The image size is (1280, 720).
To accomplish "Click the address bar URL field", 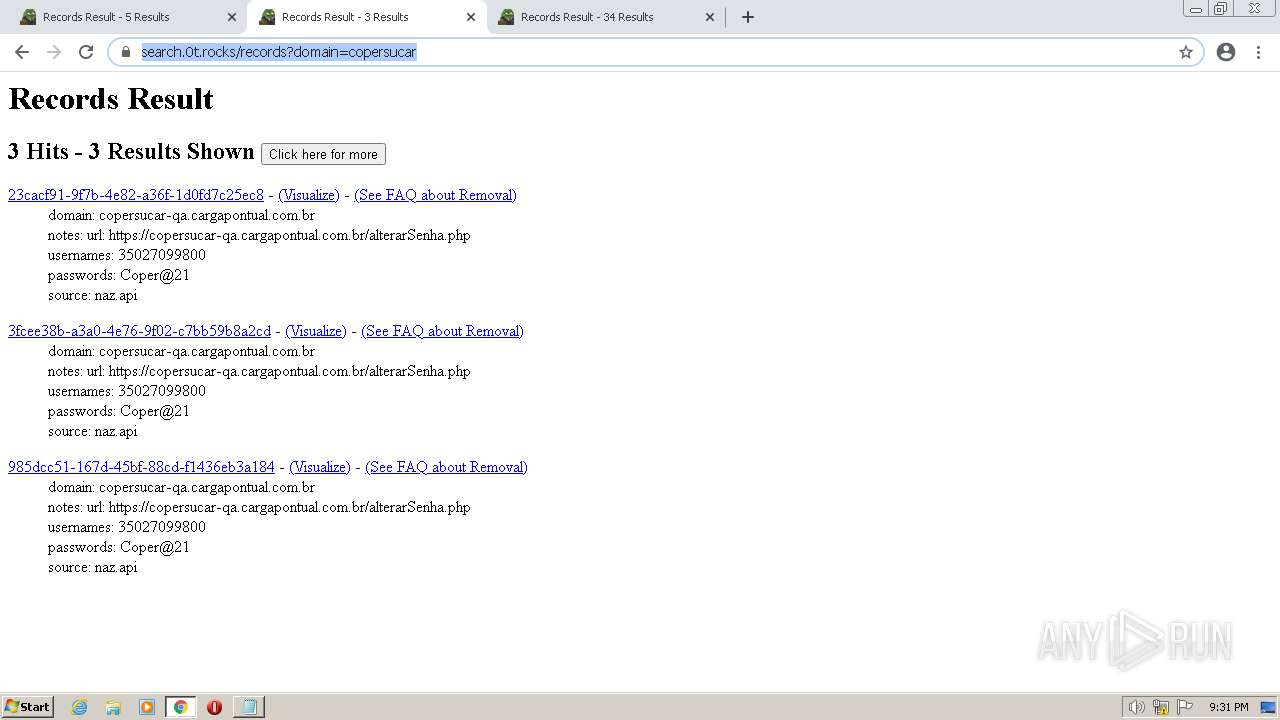I will [655, 52].
